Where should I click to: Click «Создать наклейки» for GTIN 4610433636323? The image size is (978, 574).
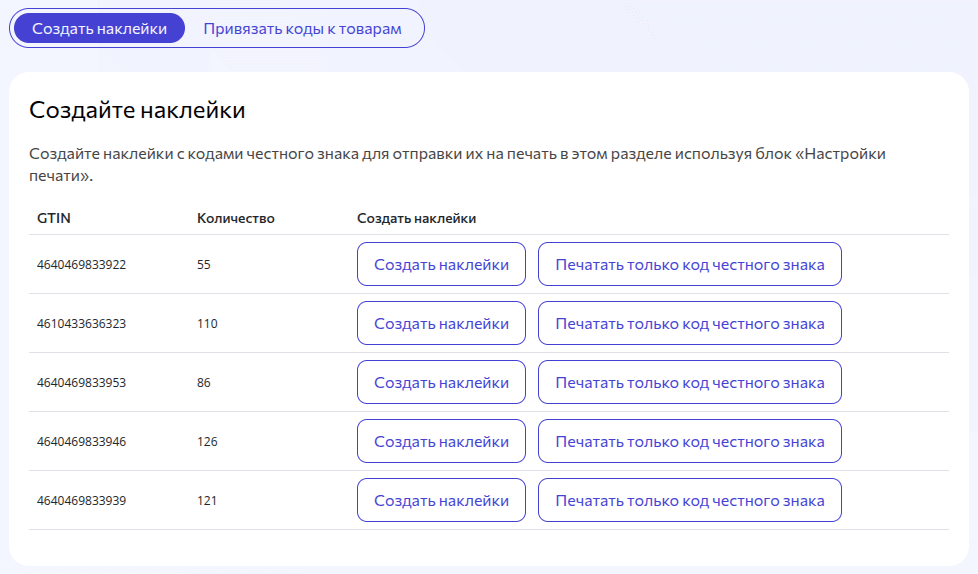point(441,324)
